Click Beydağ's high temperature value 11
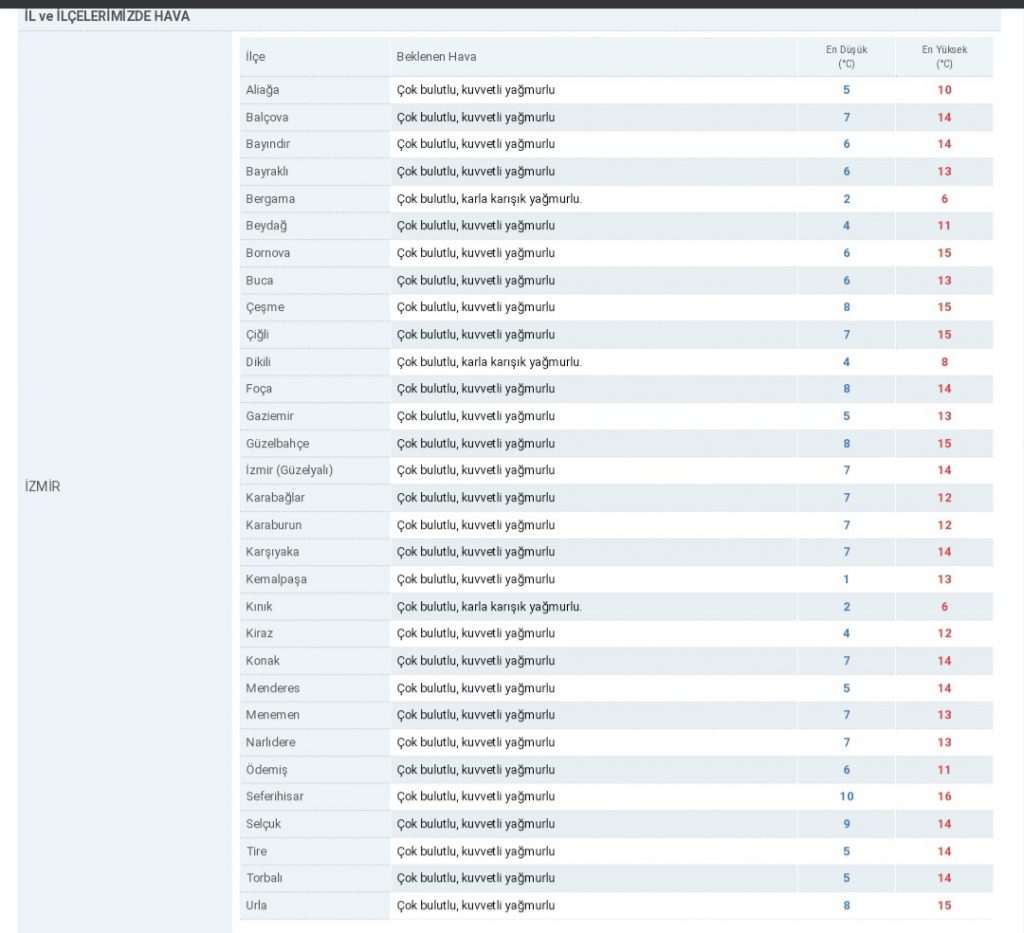 [944, 226]
